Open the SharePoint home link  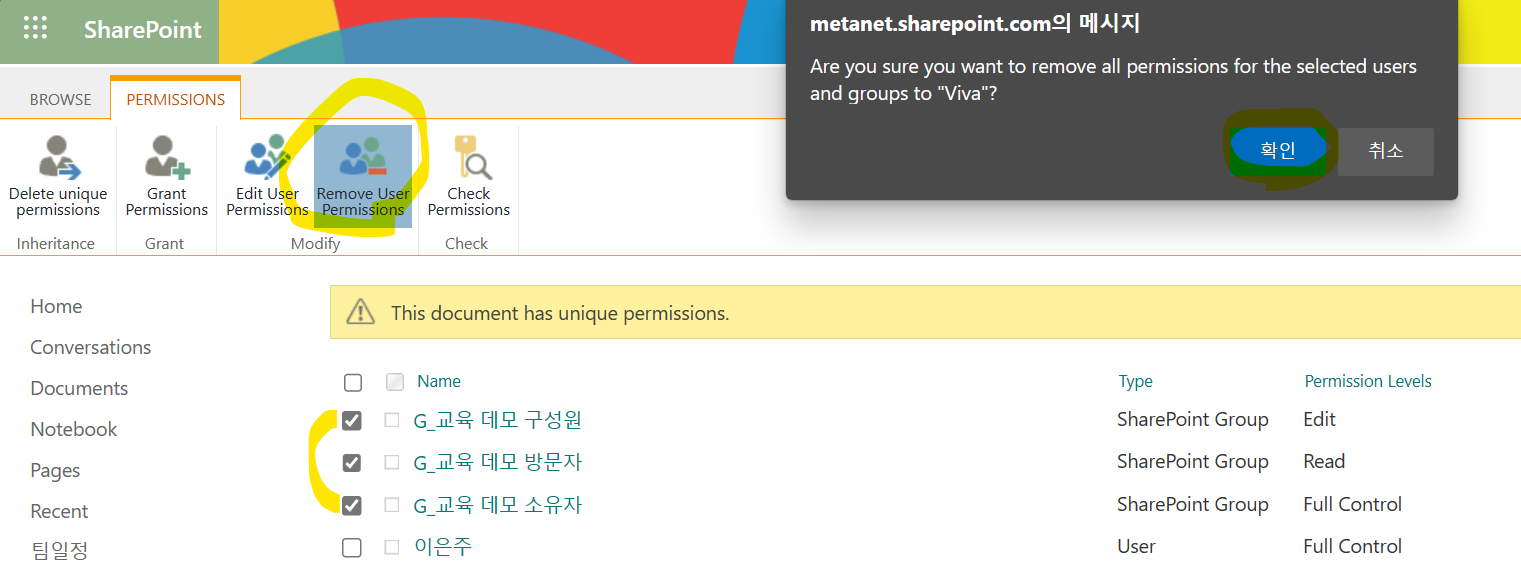coord(142,30)
